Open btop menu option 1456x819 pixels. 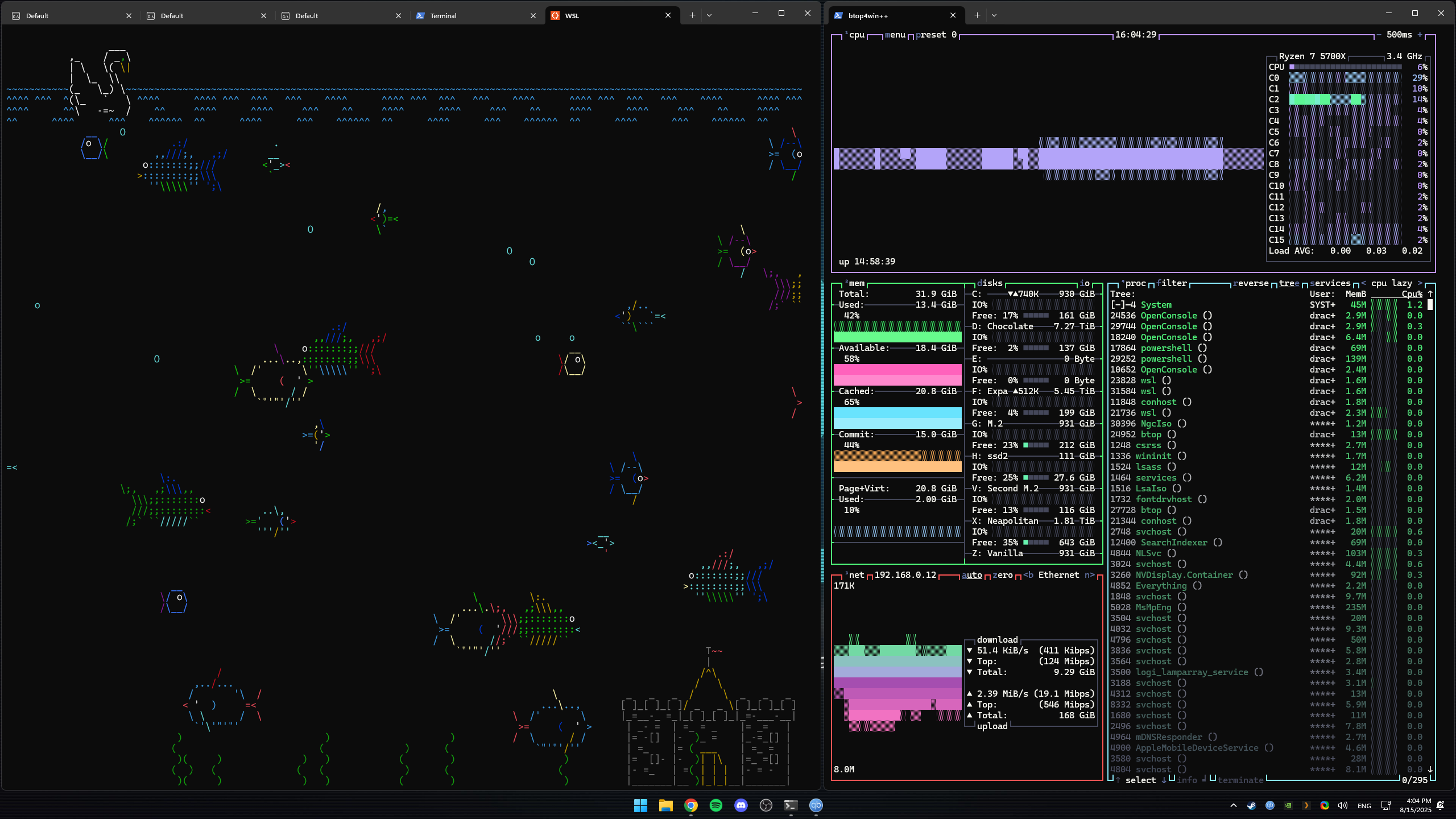[x=895, y=35]
